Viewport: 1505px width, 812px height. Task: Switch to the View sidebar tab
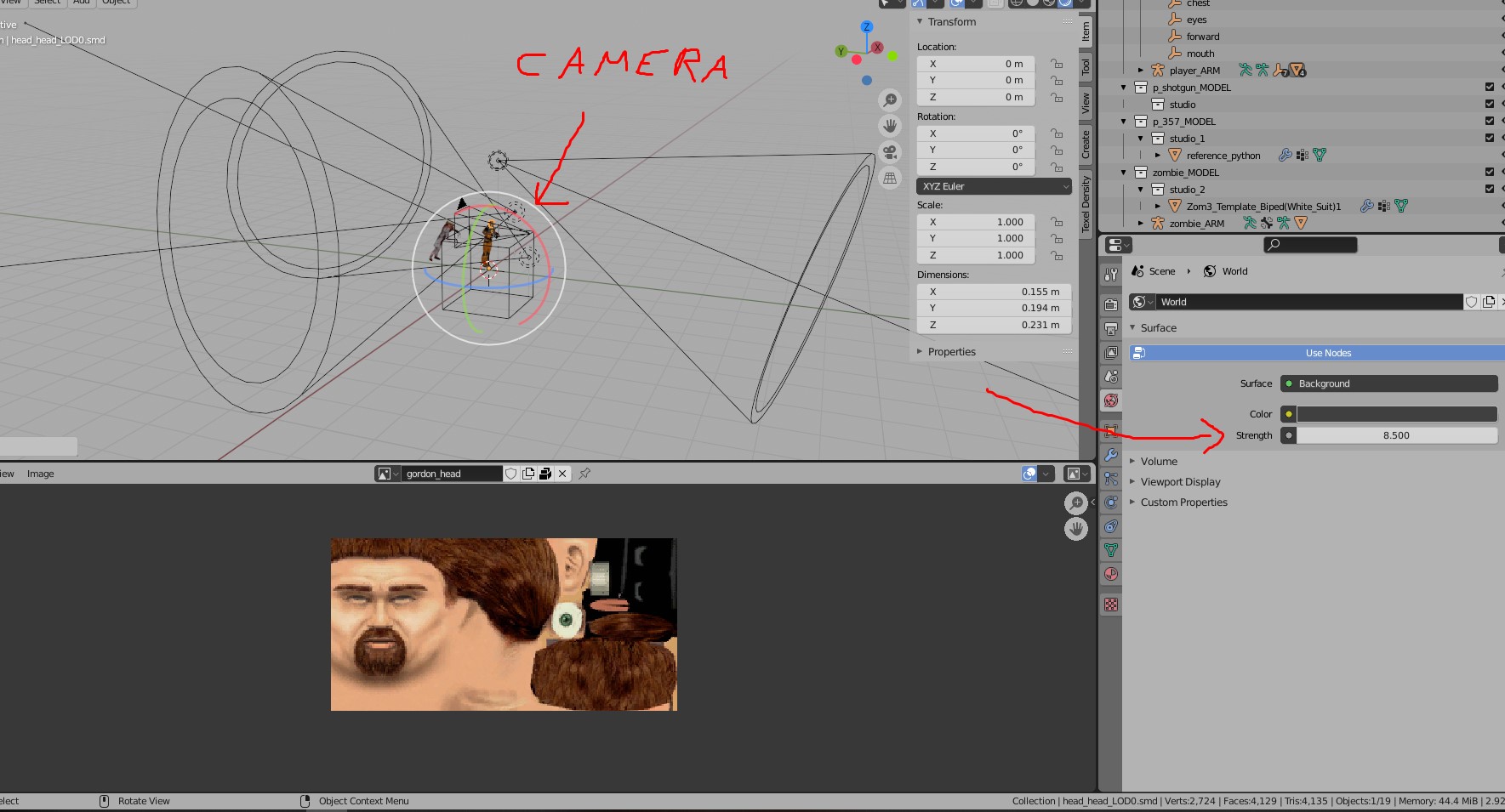pos(1086,104)
